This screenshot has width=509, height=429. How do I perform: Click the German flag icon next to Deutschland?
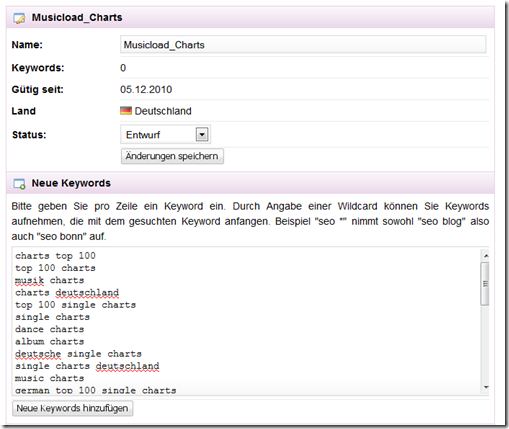tap(126, 111)
